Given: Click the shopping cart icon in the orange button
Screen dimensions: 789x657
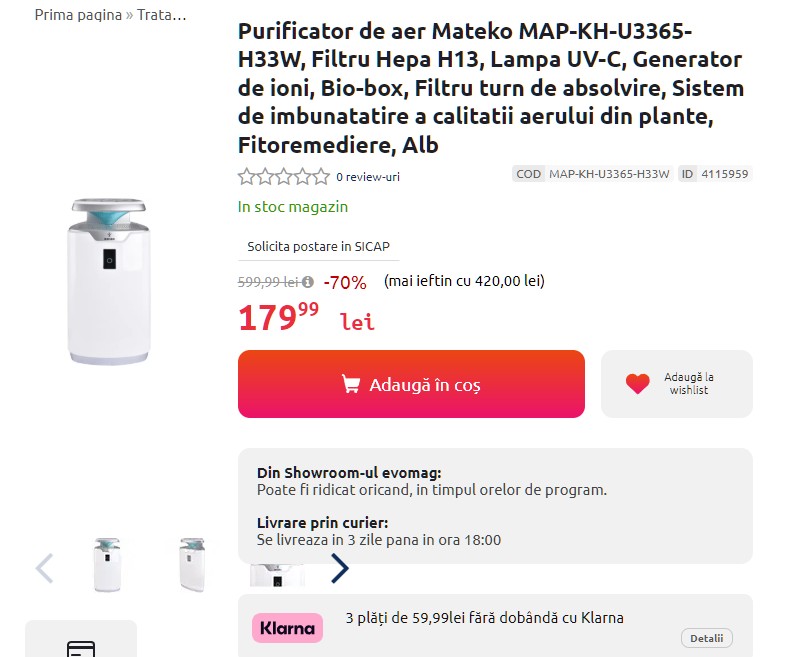Looking at the screenshot, I should coord(350,384).
